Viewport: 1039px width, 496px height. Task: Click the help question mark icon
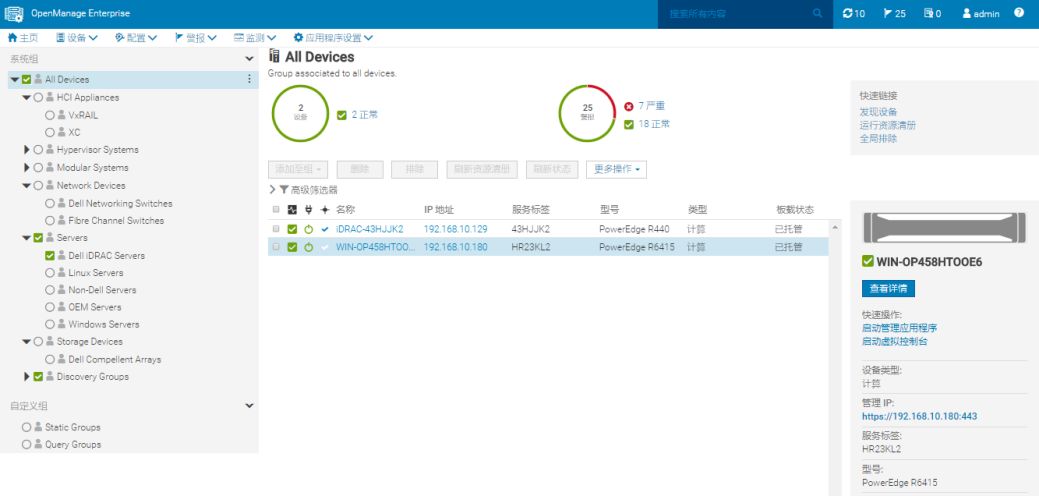tap(1019, 14)
